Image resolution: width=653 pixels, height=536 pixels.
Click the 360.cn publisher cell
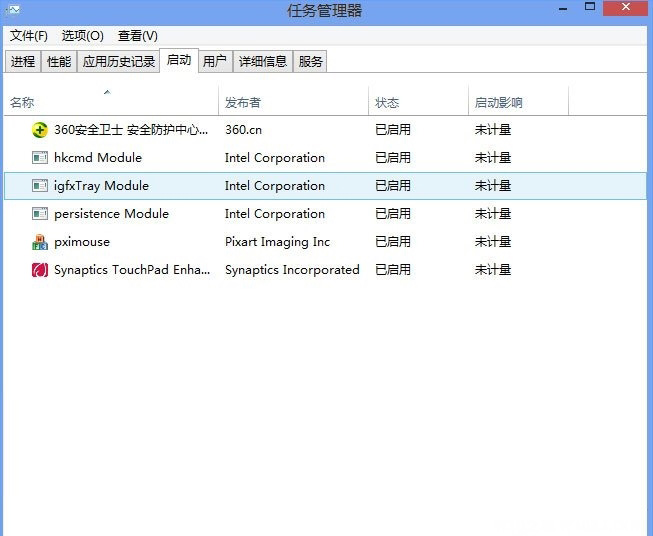[243, 130]
